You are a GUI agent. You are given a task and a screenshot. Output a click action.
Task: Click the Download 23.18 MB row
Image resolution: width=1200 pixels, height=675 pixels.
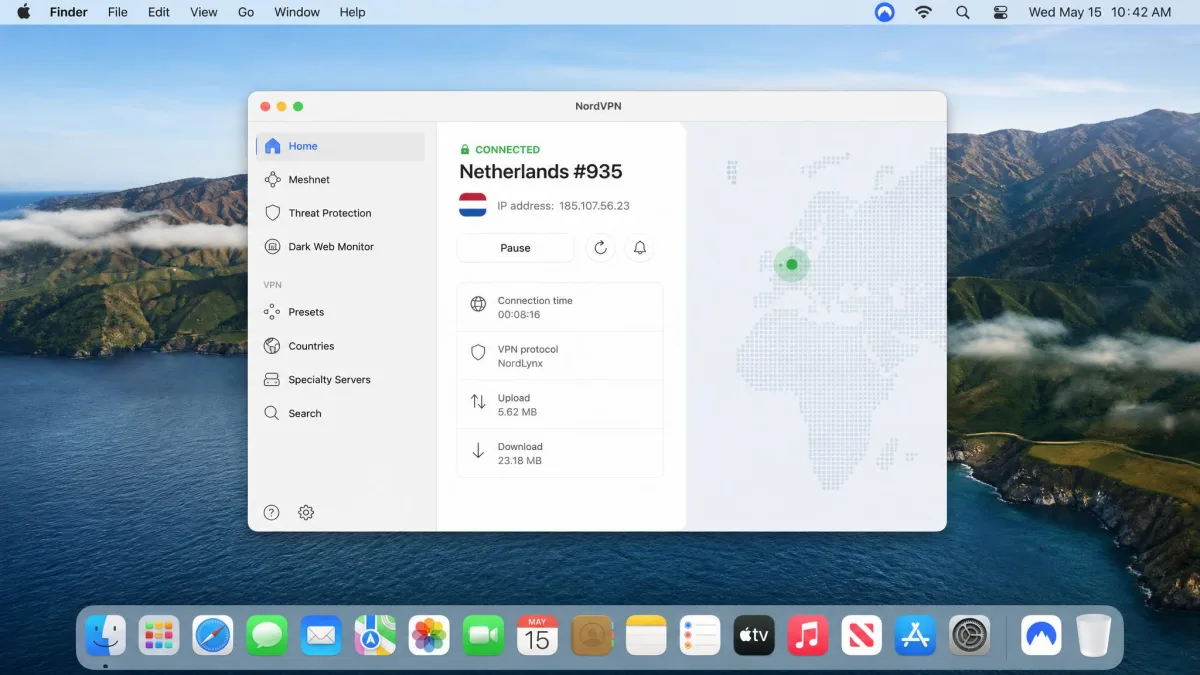(x=560, y=454)
